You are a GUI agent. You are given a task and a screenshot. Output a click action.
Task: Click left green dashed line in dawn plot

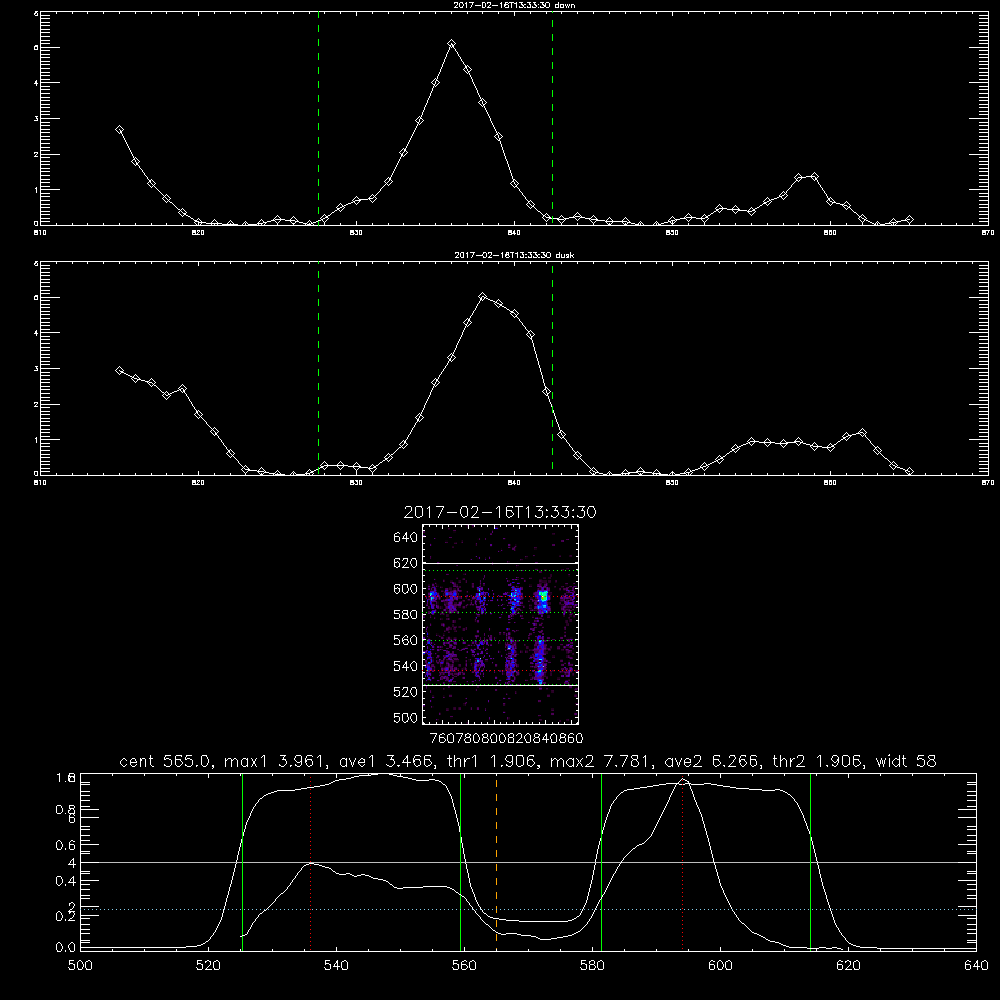point(319,121)
